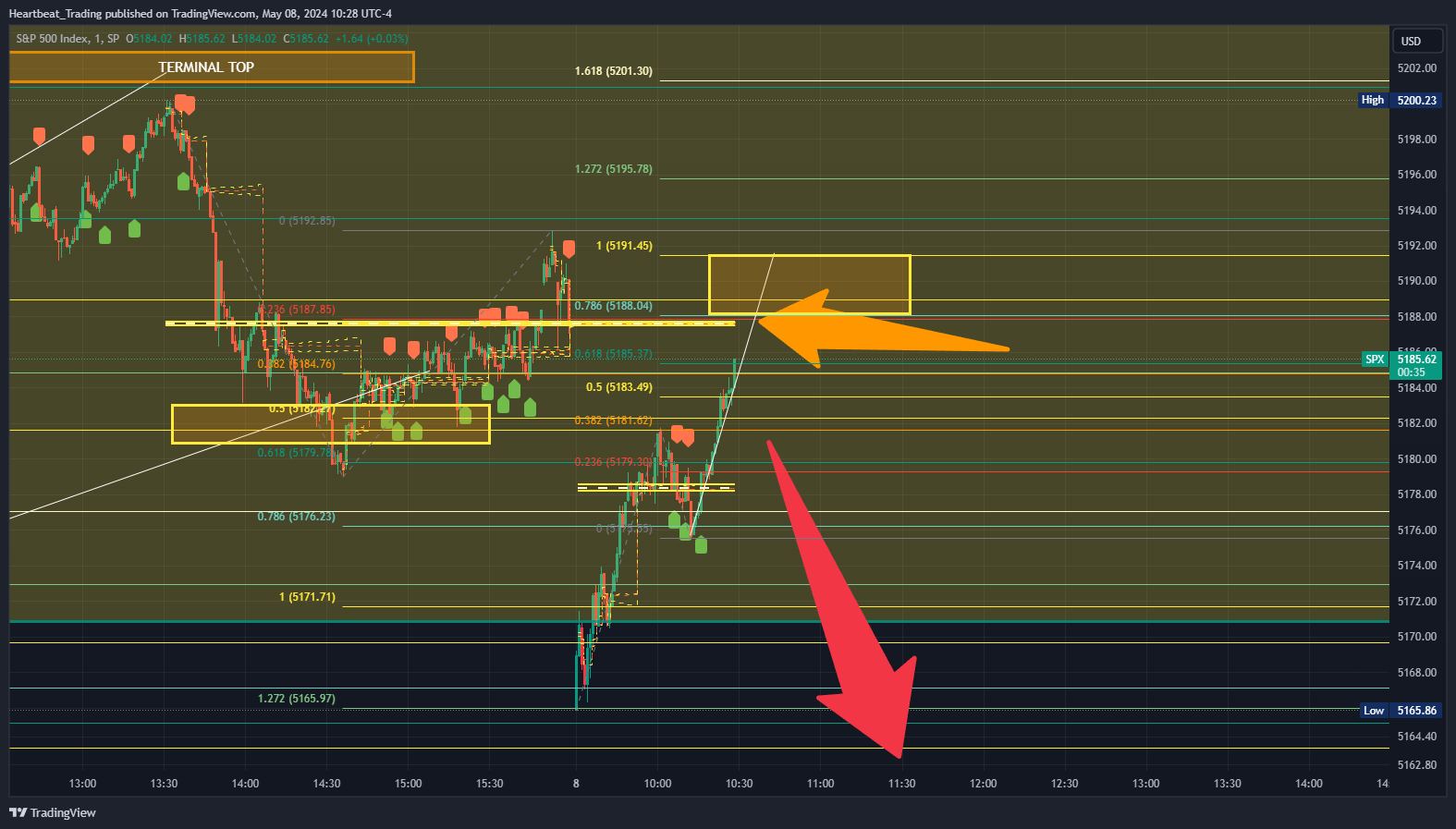Click the TradingView logo at the bottom
Screen dimensions: 1456x829
pos(53,812)
